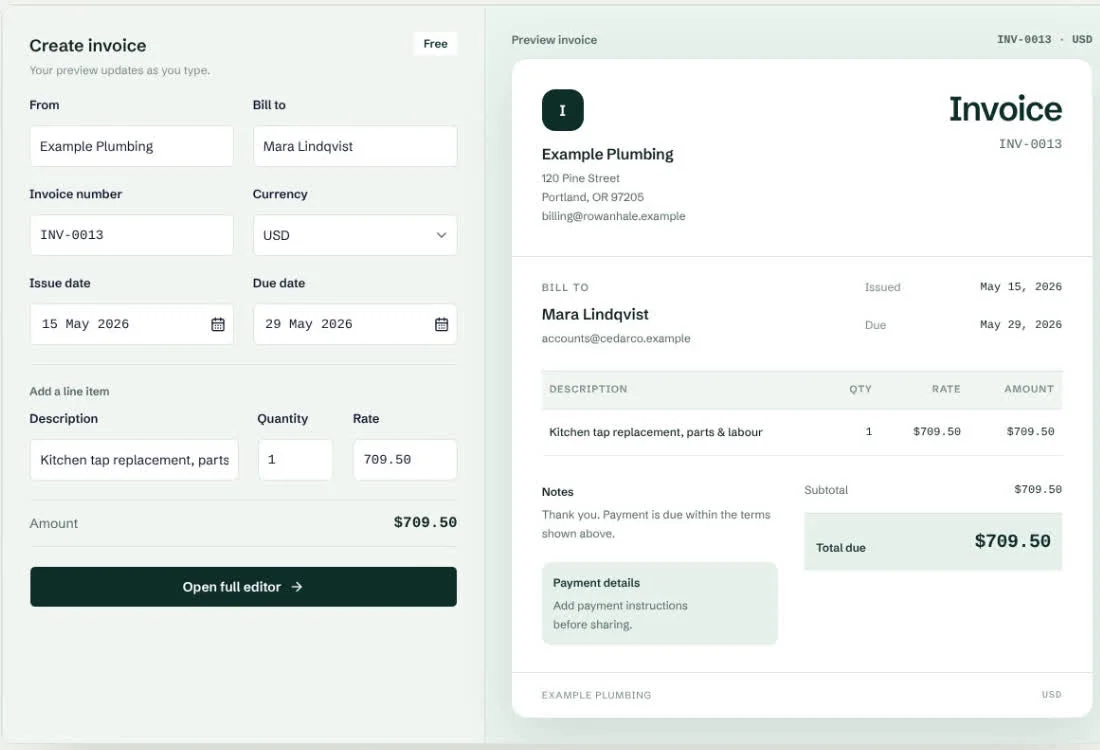Viewport: 1100px width, 750px height.
Task: Click the Amount value beside the Amount label
Action: [x=425, y=522]
